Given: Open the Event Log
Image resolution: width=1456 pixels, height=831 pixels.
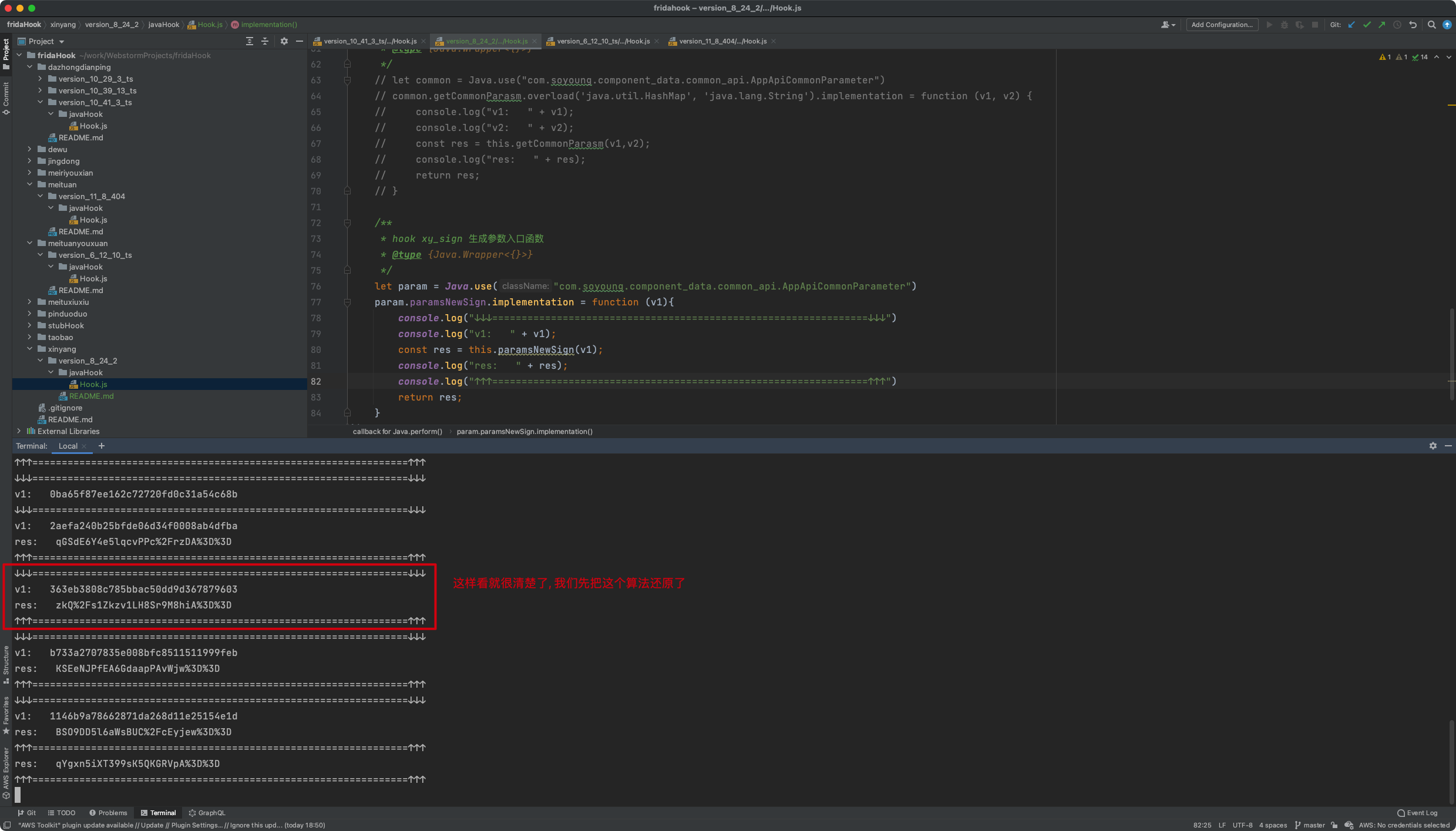Looking at the screenshot, I should pos(1417,813).
